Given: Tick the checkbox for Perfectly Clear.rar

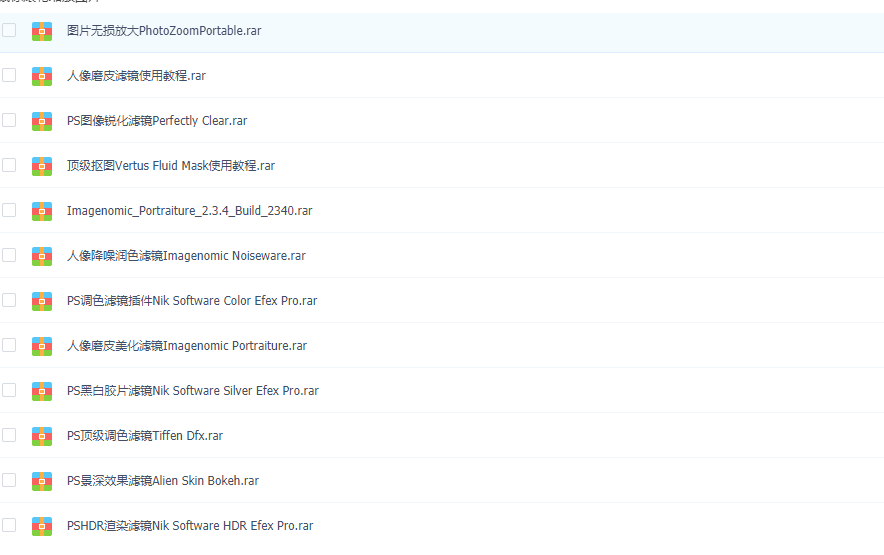Looking at the screenshot, I should click(9, 120).
